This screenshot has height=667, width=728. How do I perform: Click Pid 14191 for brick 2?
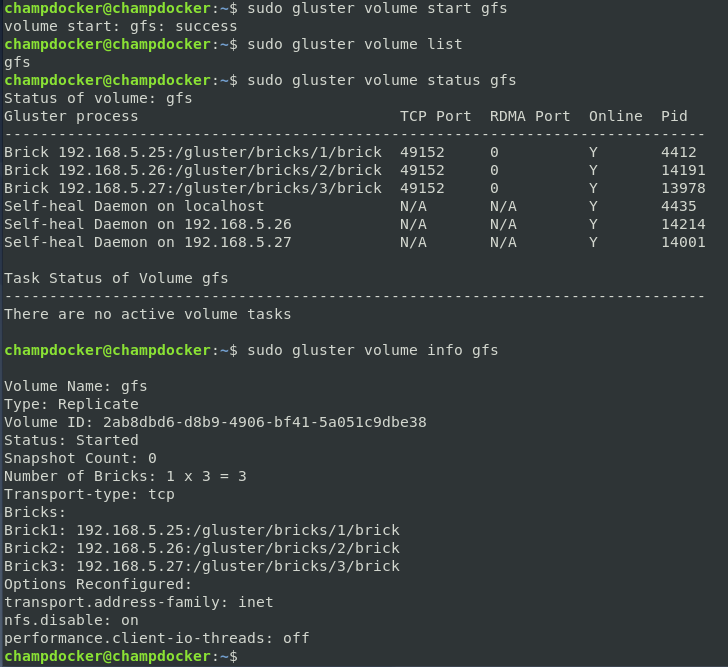(683, 170)
